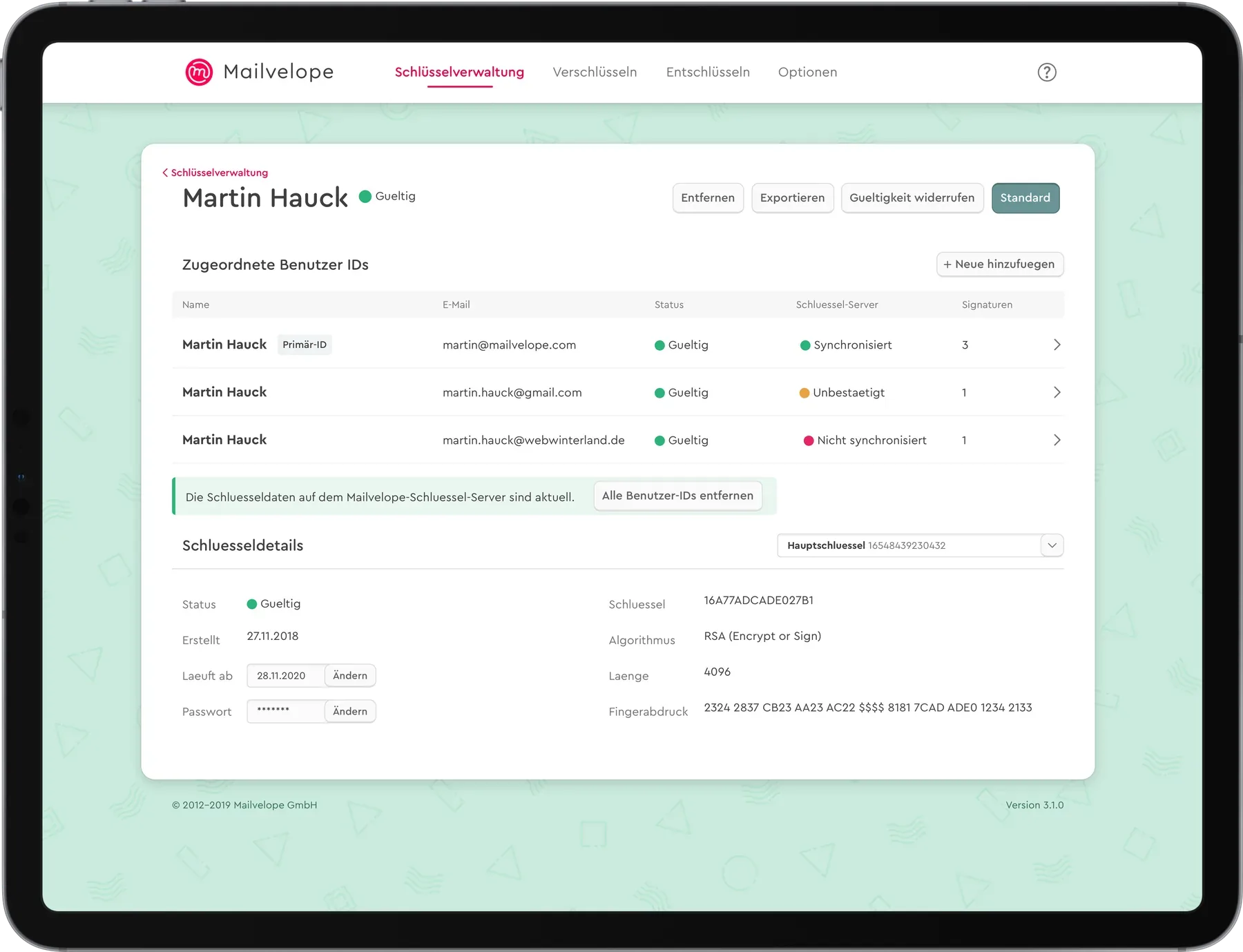Set key as Standard
Viewport: 1243px width, 952px height.
pyautogui.click(x=1025, y=198)
